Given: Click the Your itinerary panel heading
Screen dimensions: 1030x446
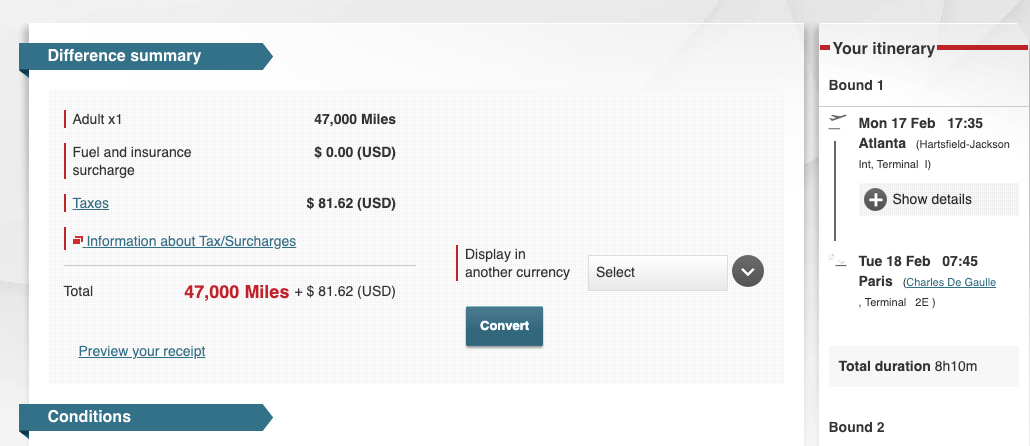Looking at the screenshot, I should 883,48.
